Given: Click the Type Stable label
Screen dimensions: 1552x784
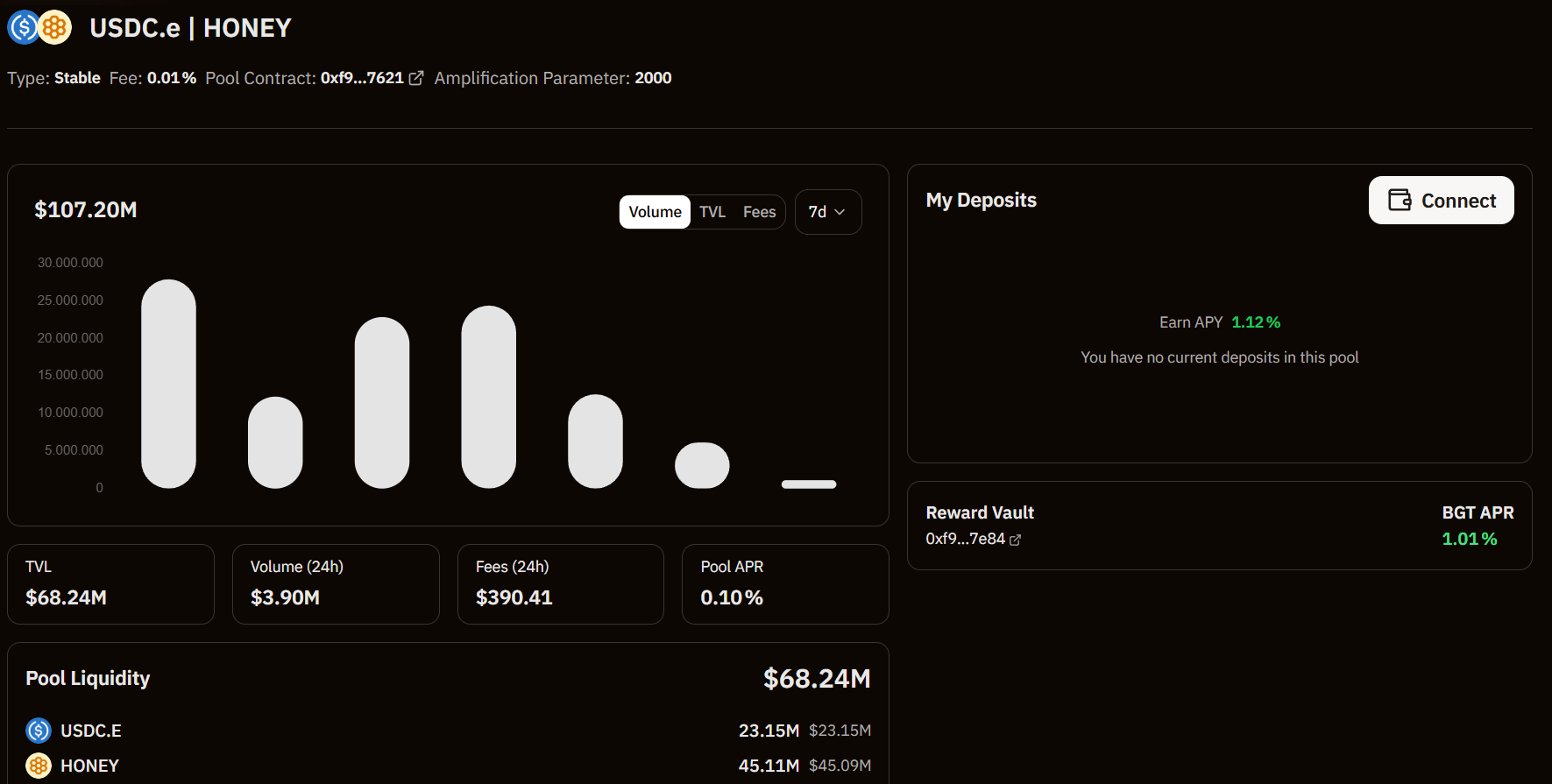Looking at the screenshot, I should click(77, 78).
